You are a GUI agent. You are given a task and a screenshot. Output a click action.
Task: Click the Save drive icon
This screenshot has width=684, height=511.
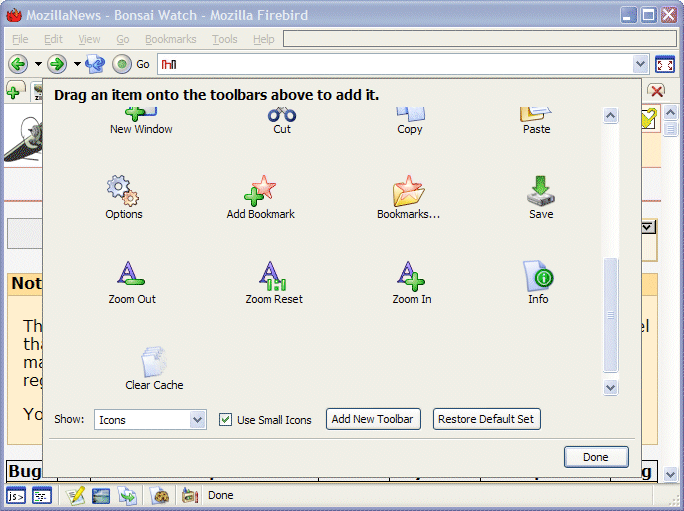(540, 190)
